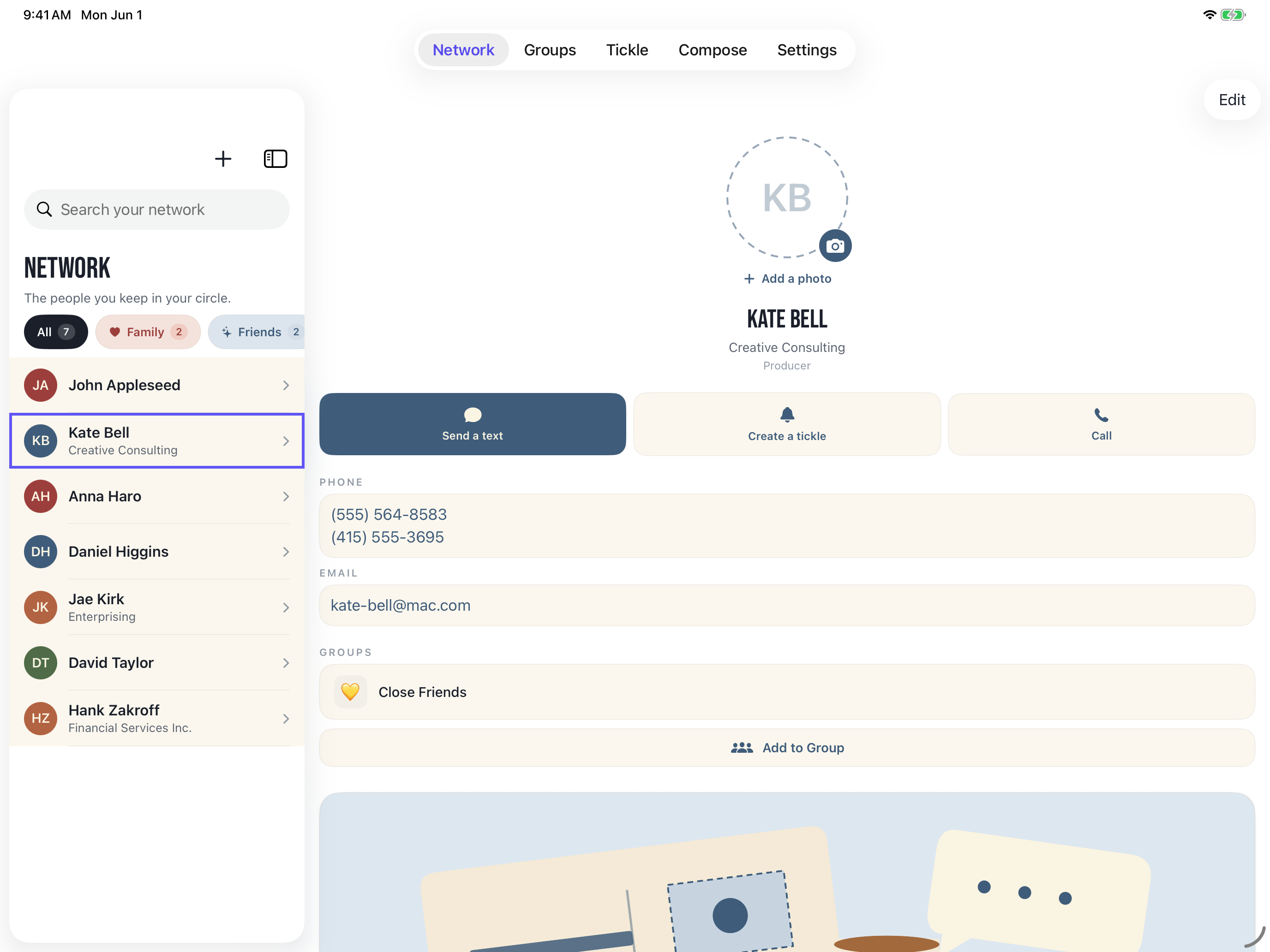Open Anna Haro's AH avatar
Viewport: 1270px width, 952px height.
point(41,496)
